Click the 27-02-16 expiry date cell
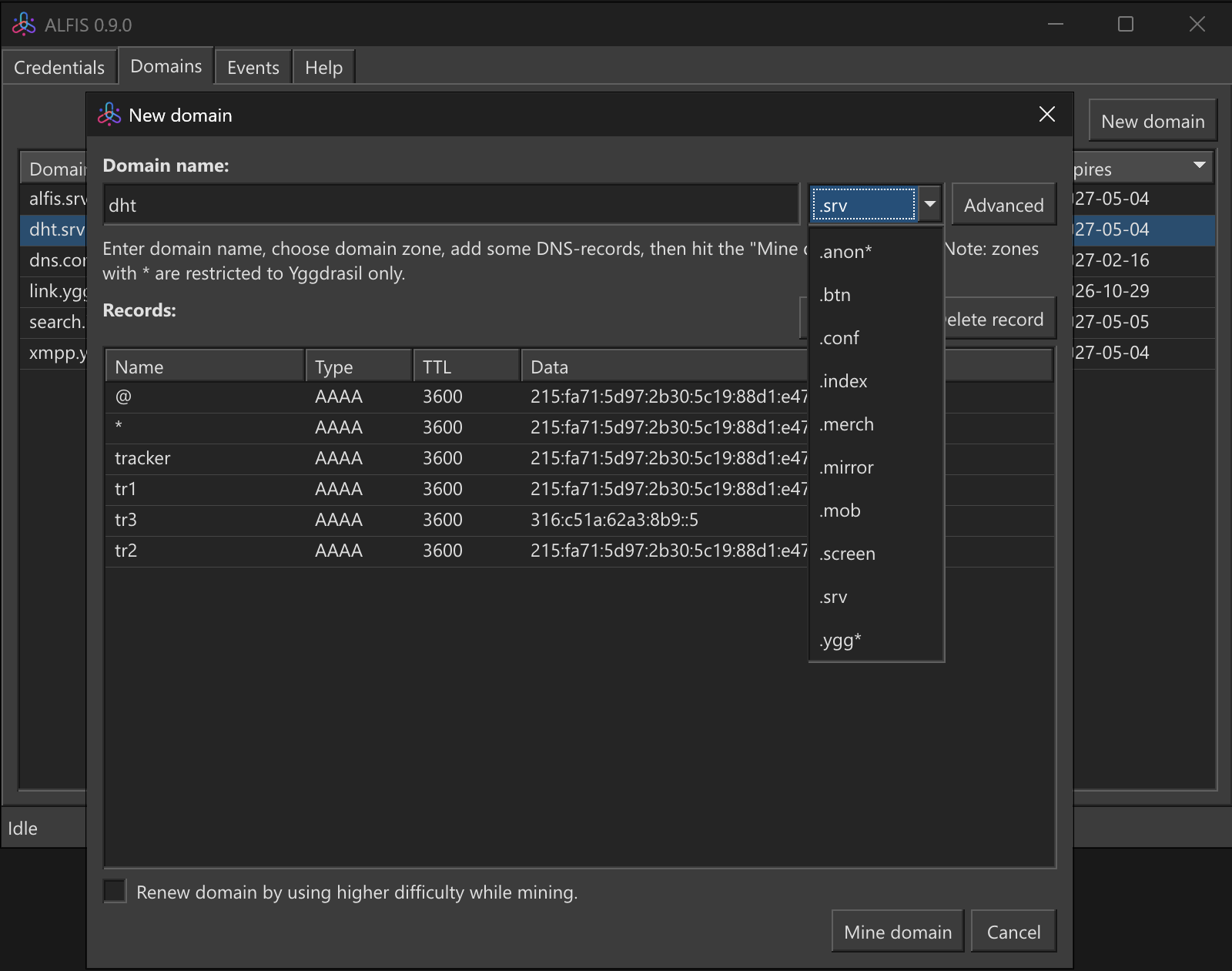1232x971 pixels. (x=1144, y=260)
